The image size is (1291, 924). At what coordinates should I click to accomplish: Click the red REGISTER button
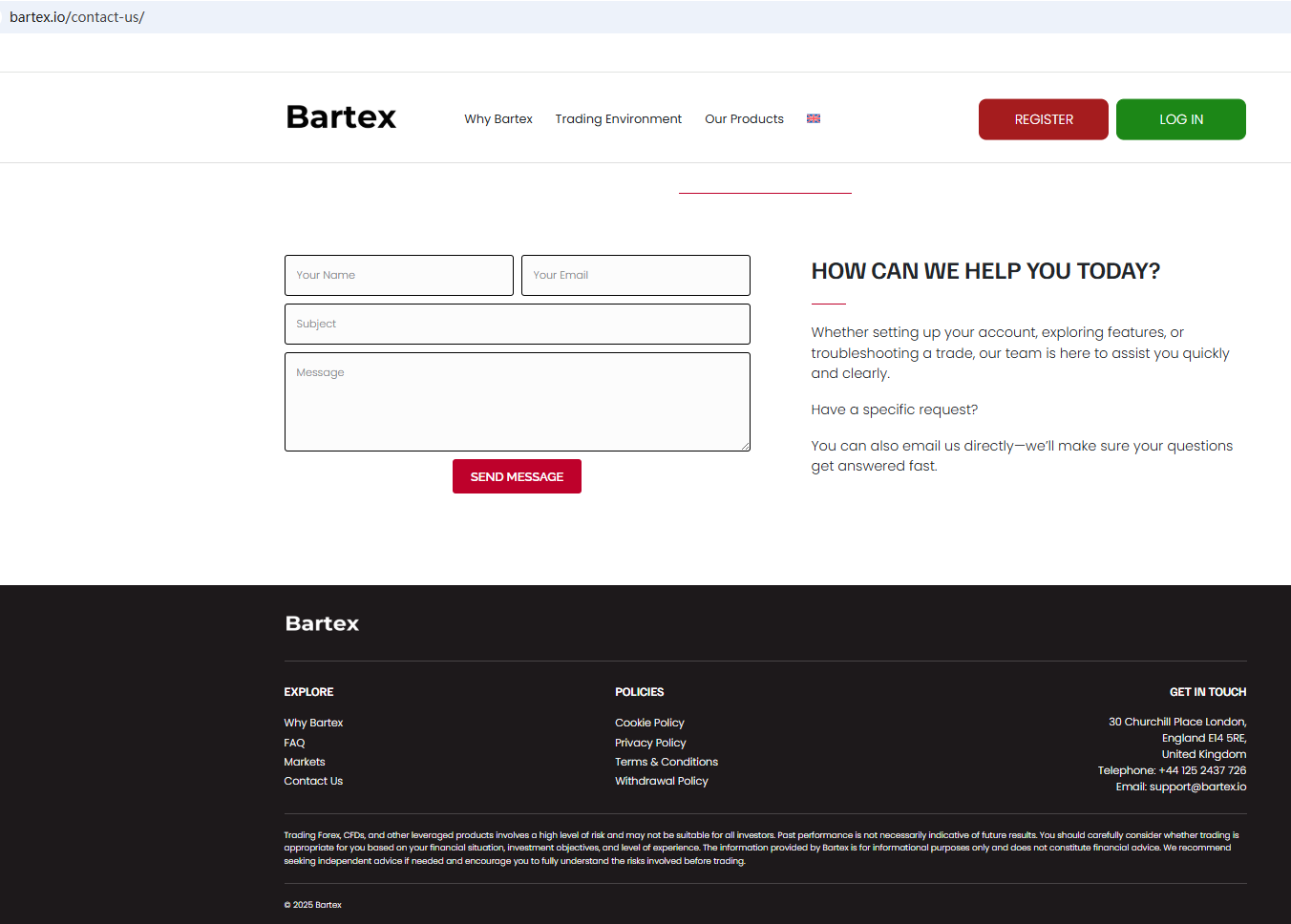tap(1044, 119)
